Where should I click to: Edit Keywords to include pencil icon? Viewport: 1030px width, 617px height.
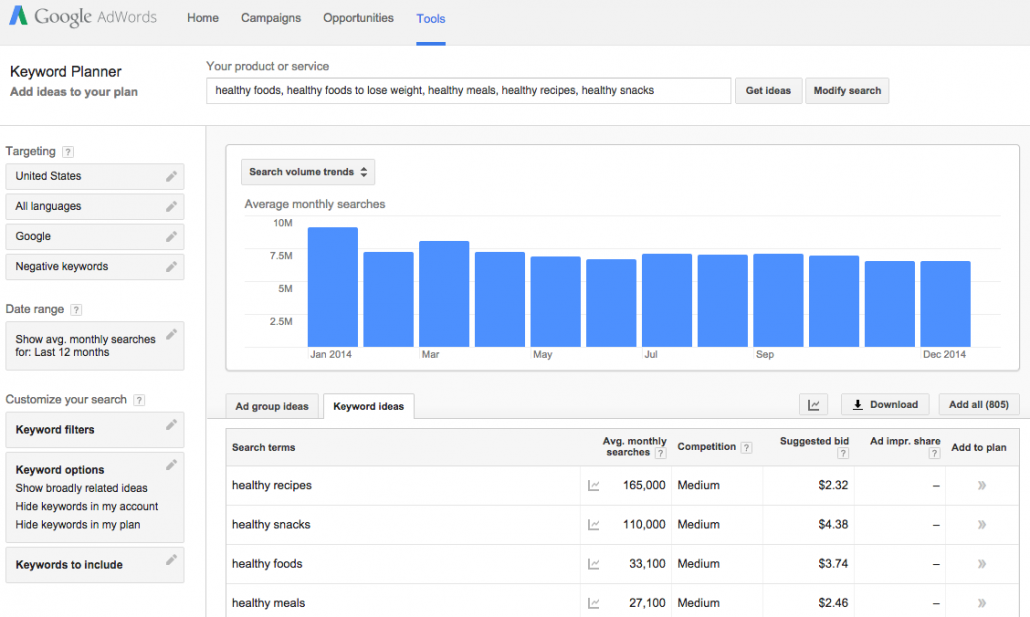[171, 560]
